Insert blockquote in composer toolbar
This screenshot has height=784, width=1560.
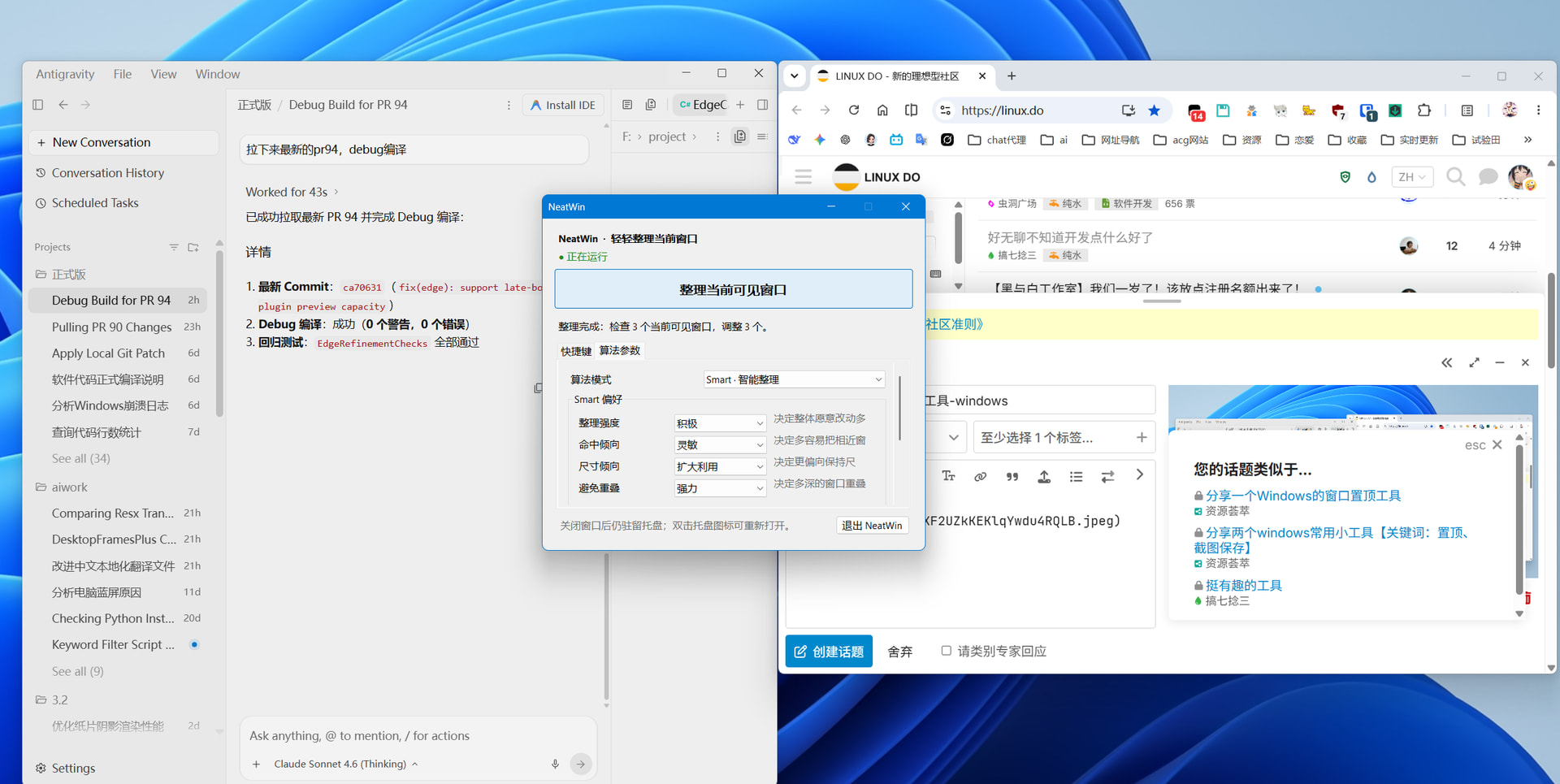coord(1012,476)
